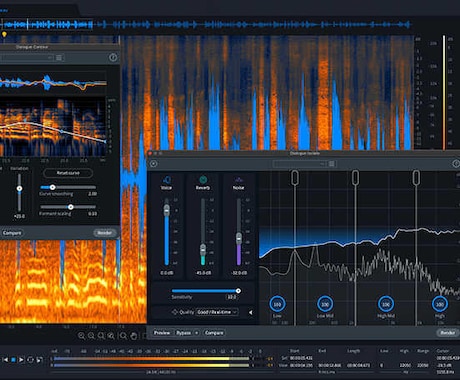Click the yellow marker pin below waveform overview
460x380 pixels.
[x=4, y=34]
